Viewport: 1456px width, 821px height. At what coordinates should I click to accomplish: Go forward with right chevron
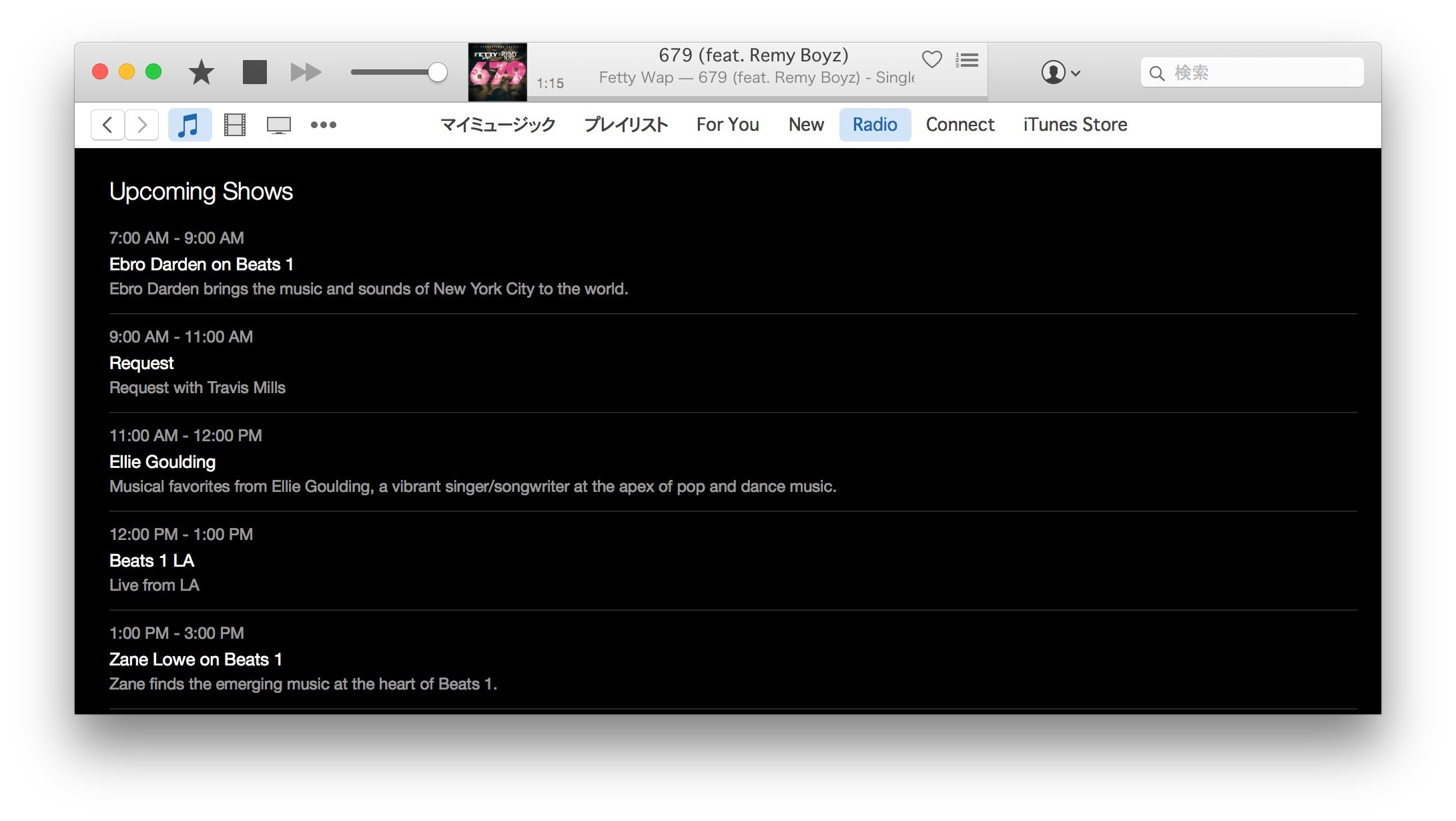click(x=141, y=125)
